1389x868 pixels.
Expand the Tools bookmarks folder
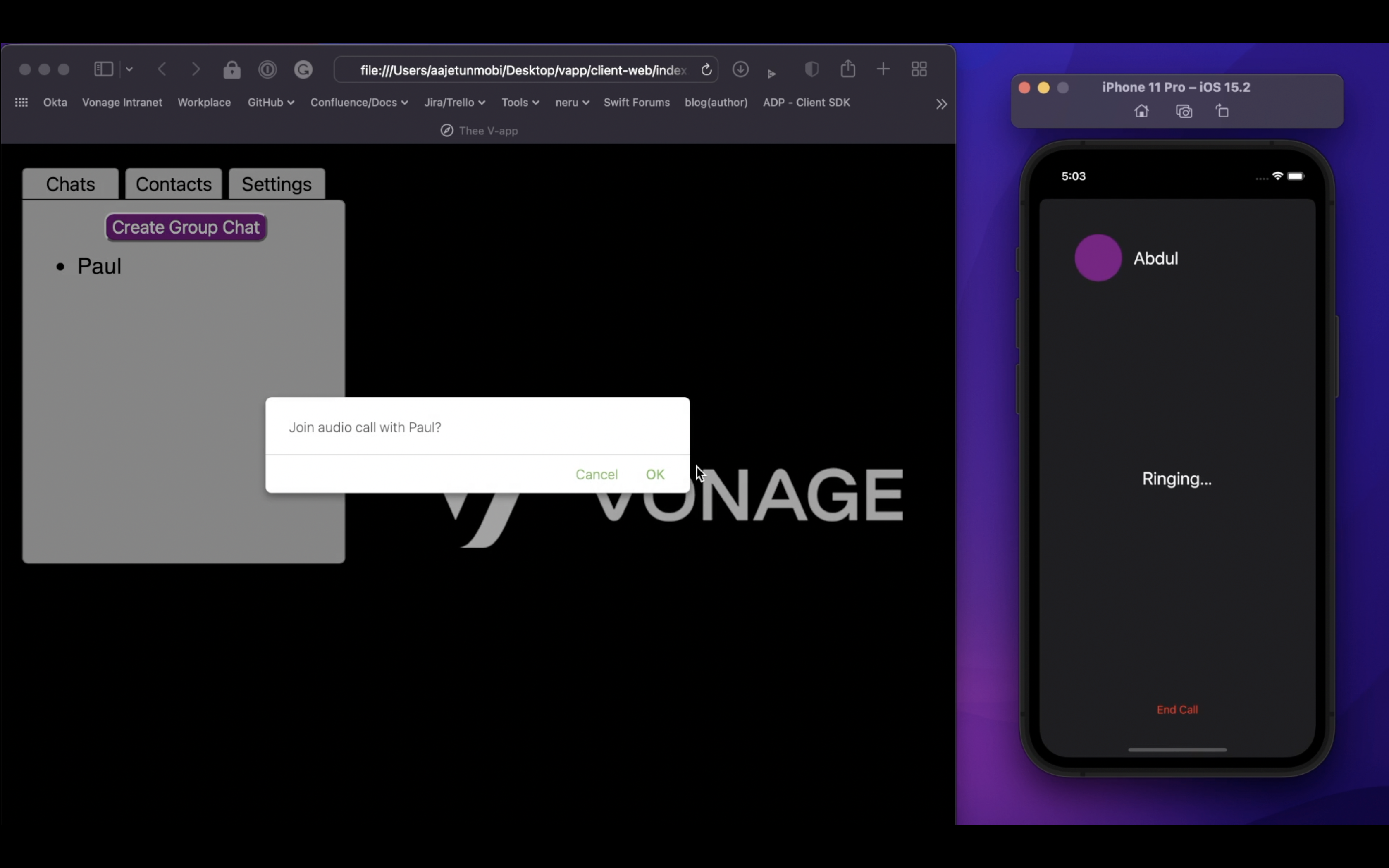pos(520,102)
